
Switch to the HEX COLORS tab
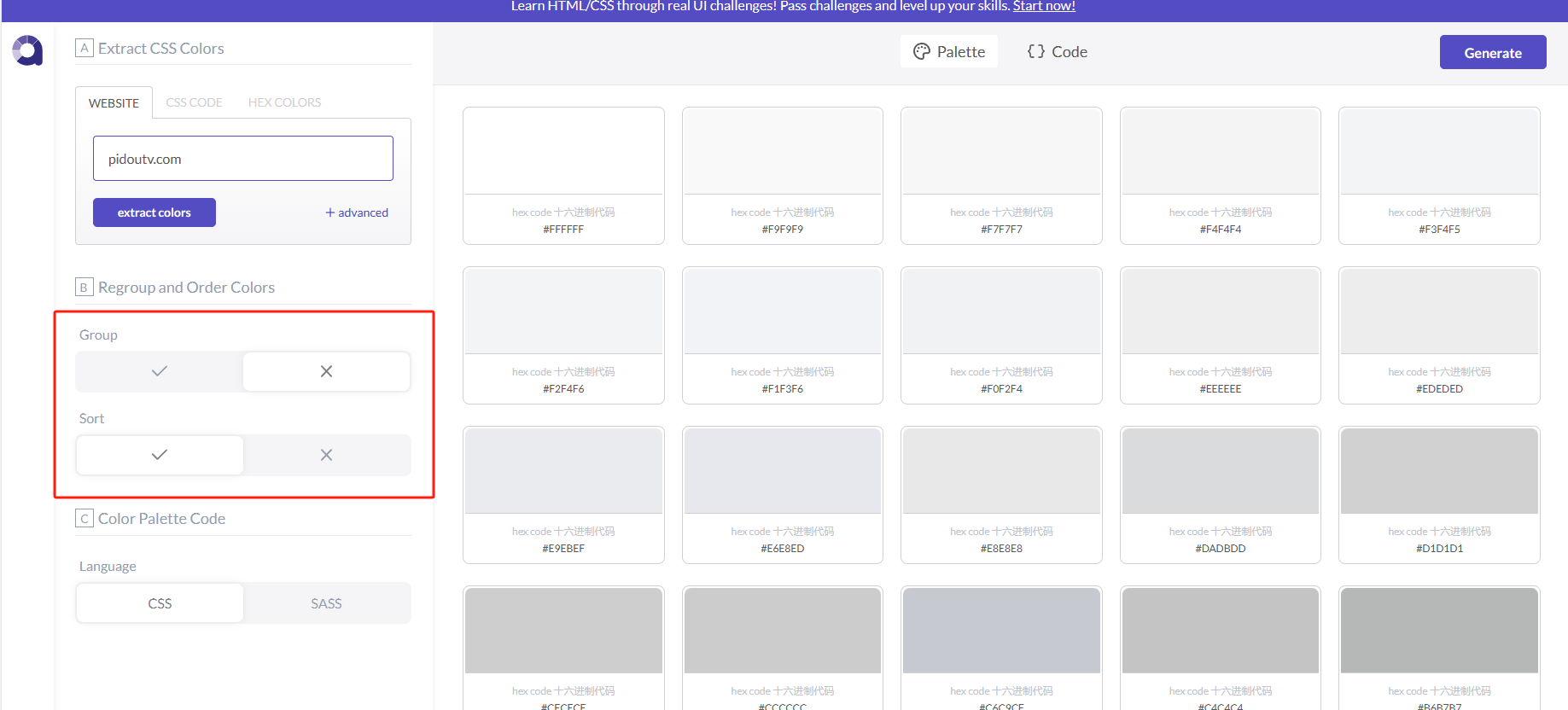(x=284, y=102)
